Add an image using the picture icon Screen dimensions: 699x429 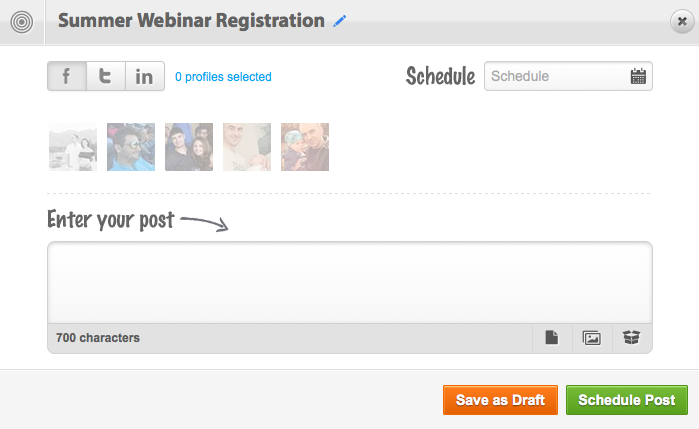coord(592,338)
